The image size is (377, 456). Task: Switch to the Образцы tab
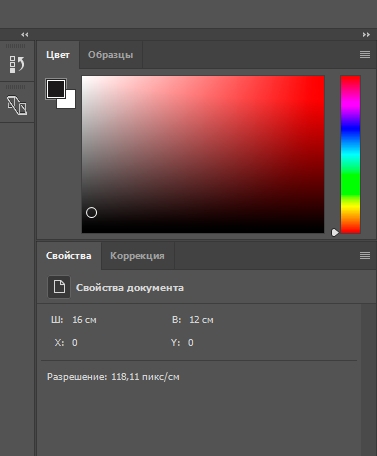tap(111, 55)
